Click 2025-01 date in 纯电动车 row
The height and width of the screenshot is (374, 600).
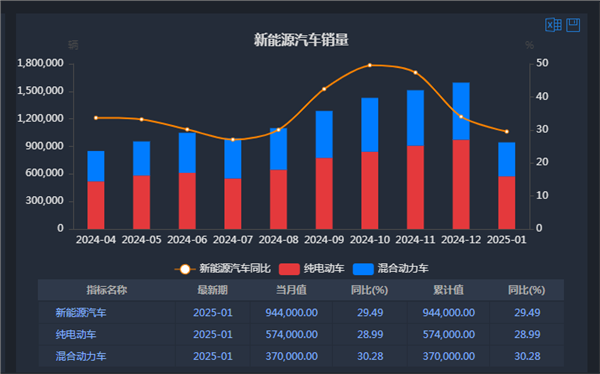(213, 335)
